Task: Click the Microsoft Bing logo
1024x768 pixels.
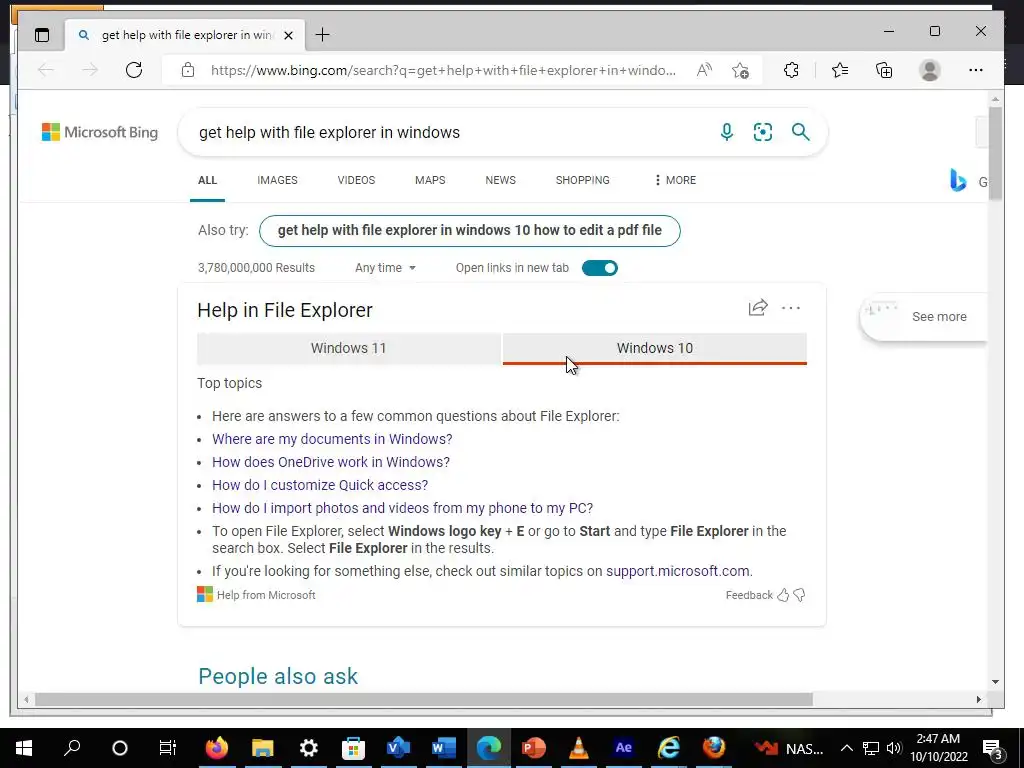Action: (100, 132)
